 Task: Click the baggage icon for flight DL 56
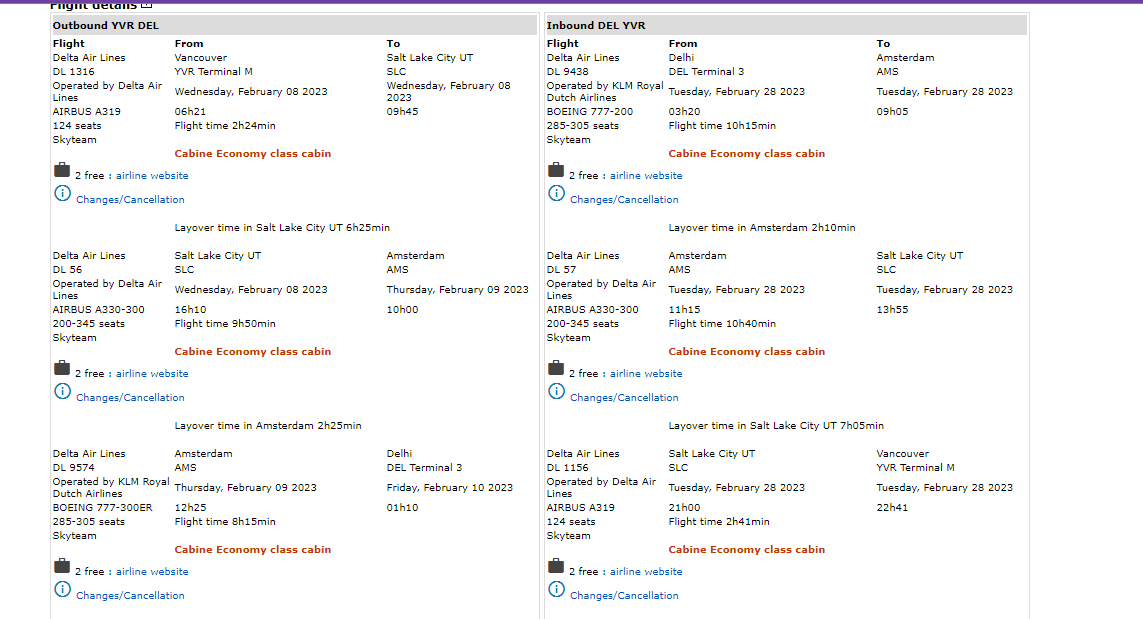click(62, 369)
